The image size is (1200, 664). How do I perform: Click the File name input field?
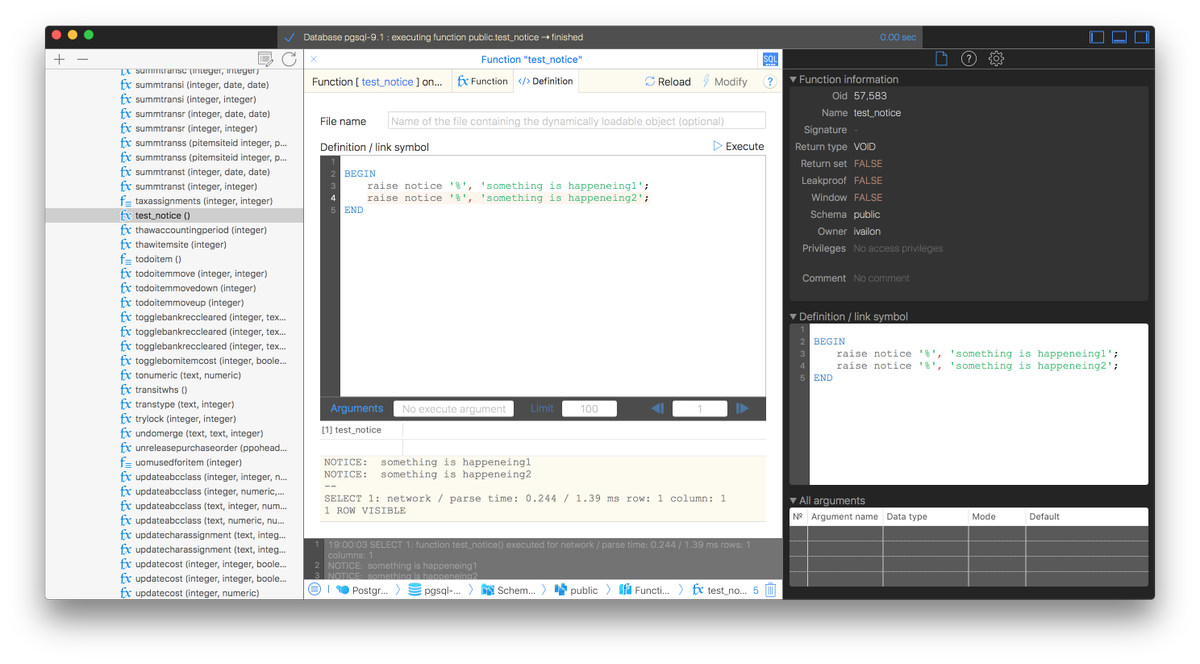point(576,121)
